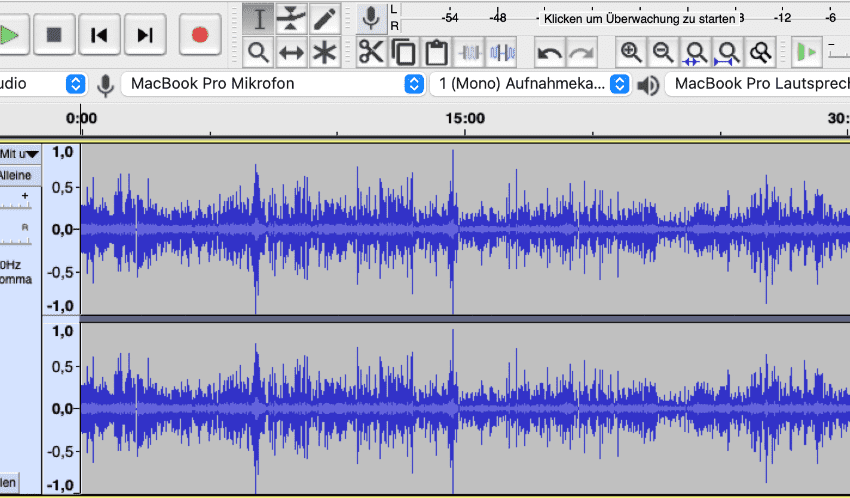The image size is (850, 498).
Task: Undo the last action
Action: (550, 53)
